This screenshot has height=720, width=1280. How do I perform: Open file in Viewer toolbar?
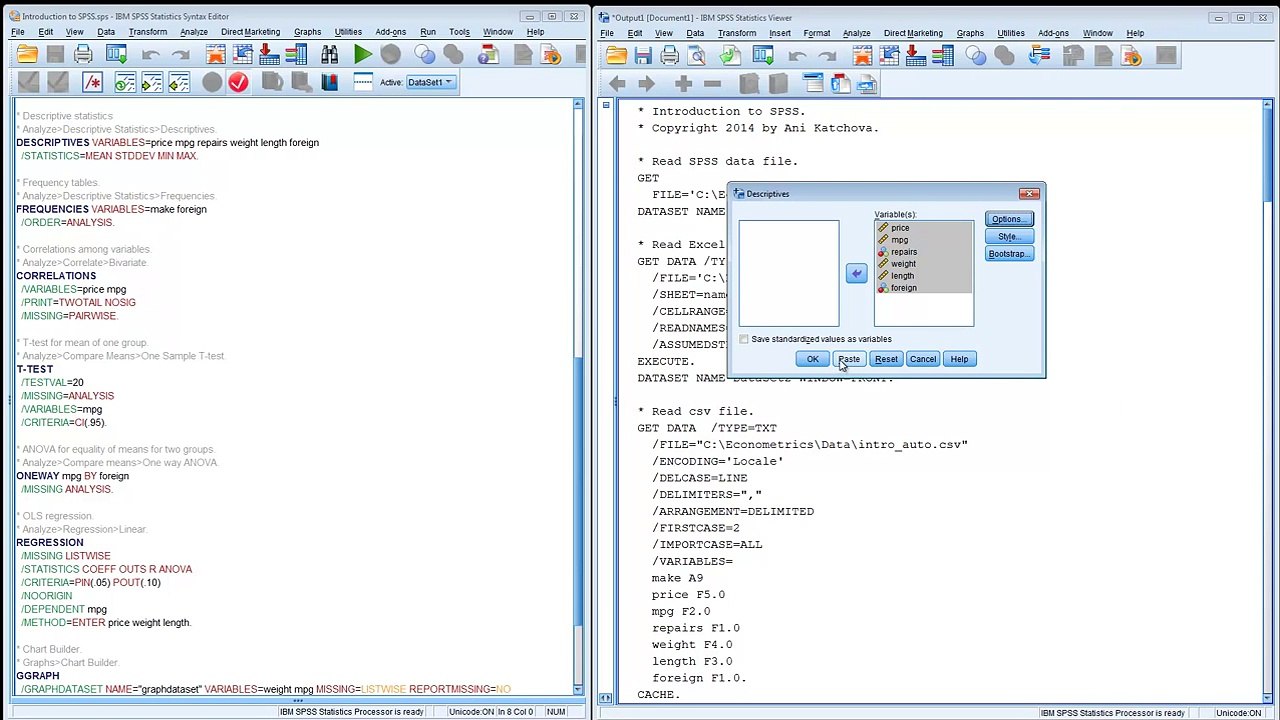616,56
